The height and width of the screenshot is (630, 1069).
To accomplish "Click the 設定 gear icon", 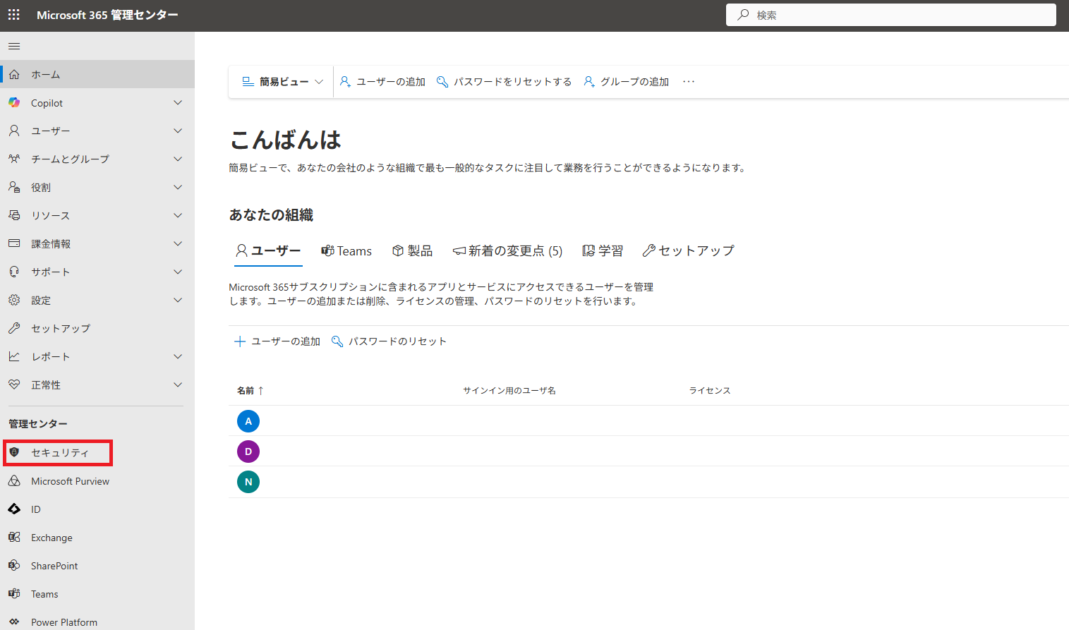I will click(x=14, y=300).
